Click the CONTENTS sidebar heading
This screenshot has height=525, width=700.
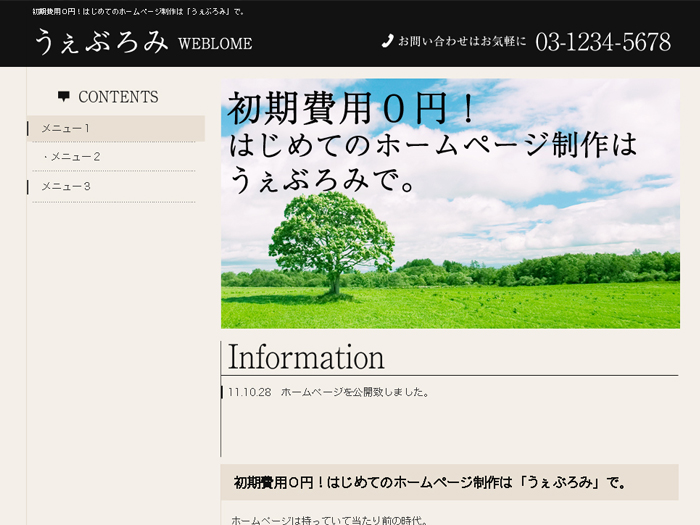[118, 97]
